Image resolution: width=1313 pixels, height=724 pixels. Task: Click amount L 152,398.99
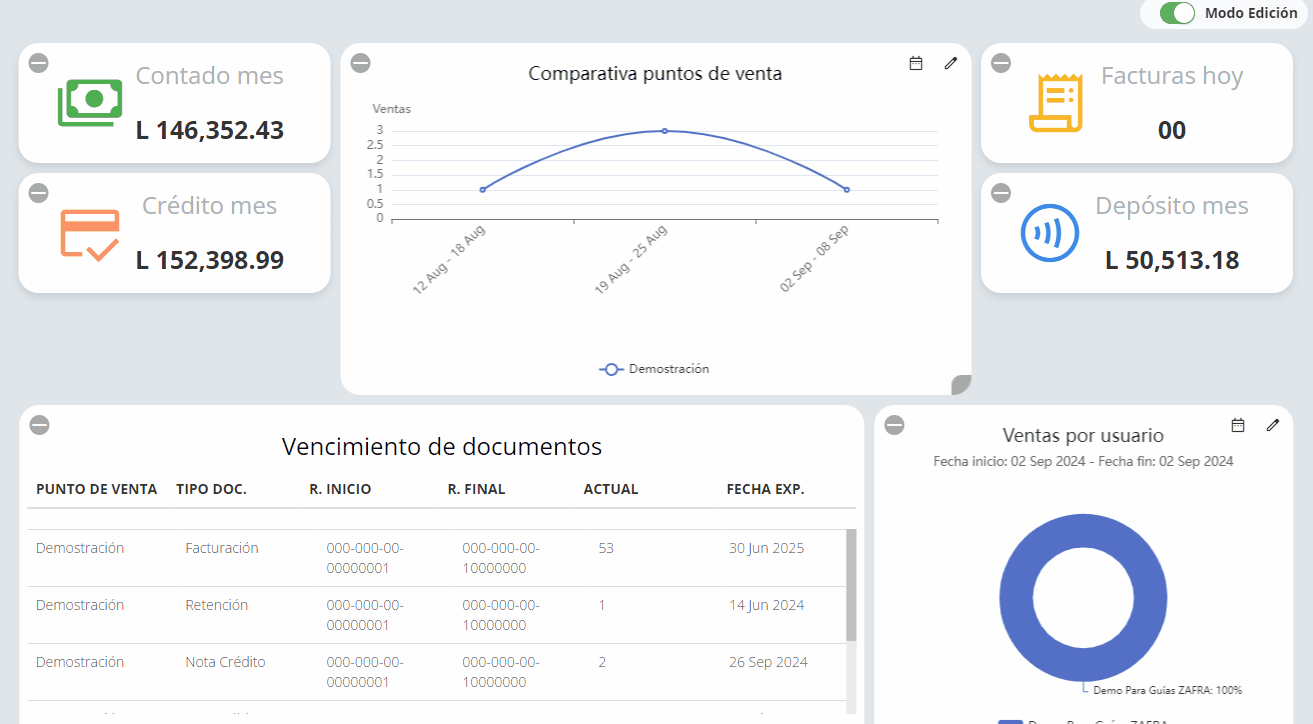(x=210, y=260)
